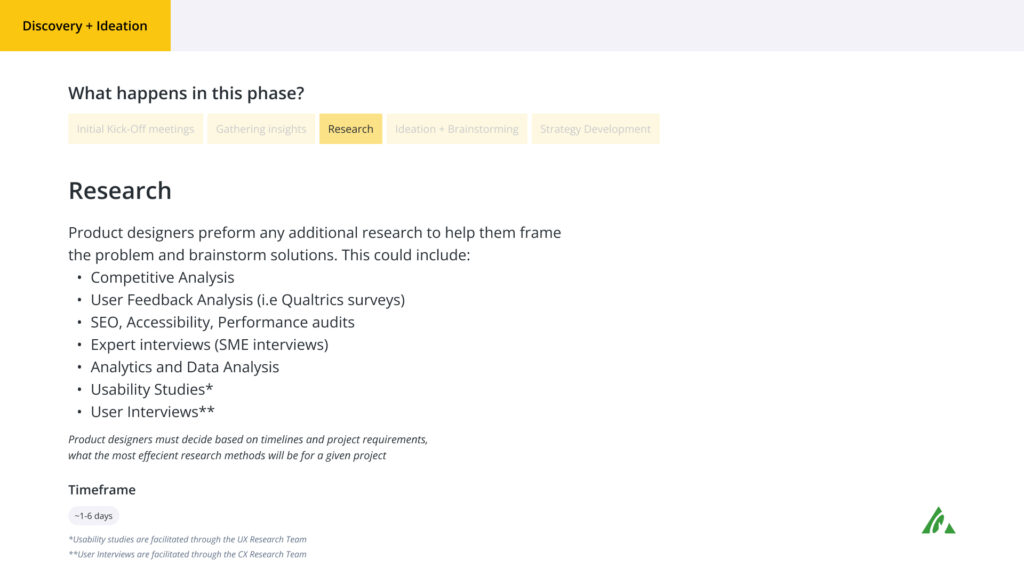Click the Timeframe label
Screen dimensions: 1024x576
tap(102, 490)
